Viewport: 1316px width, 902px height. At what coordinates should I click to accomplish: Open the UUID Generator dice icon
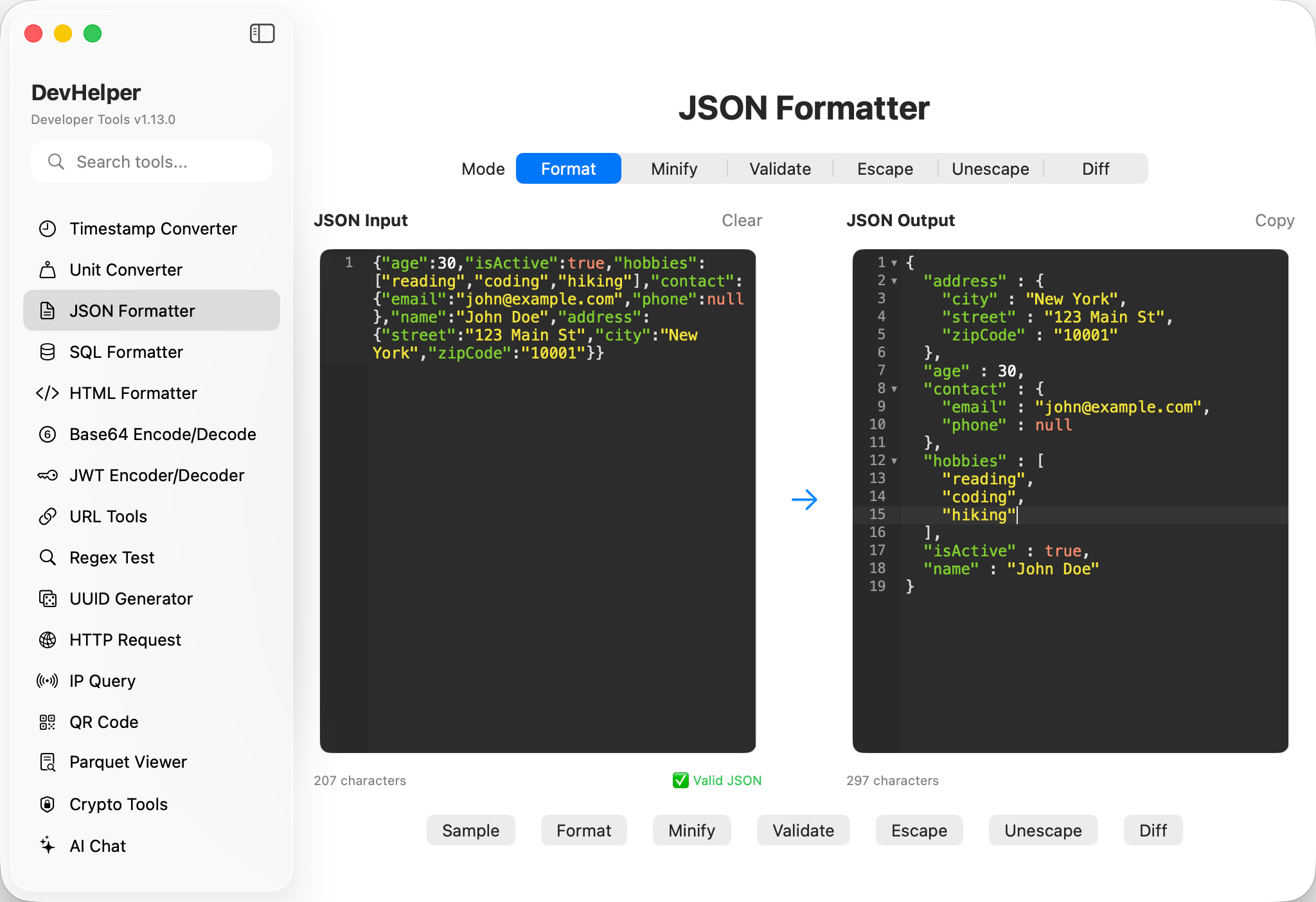coord(48,599)
